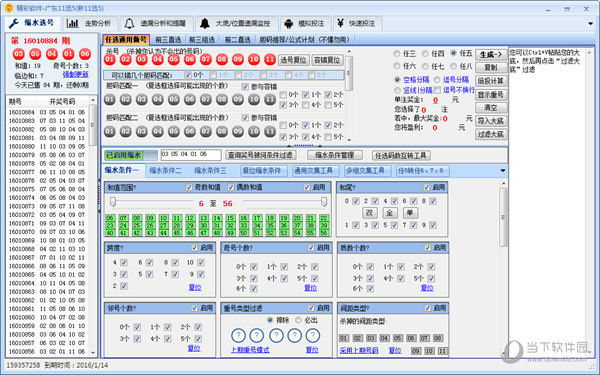The image size is (600, 375).
Task: Click scroll-down arrow of the 期号 results list
Action: pos(93,352)
